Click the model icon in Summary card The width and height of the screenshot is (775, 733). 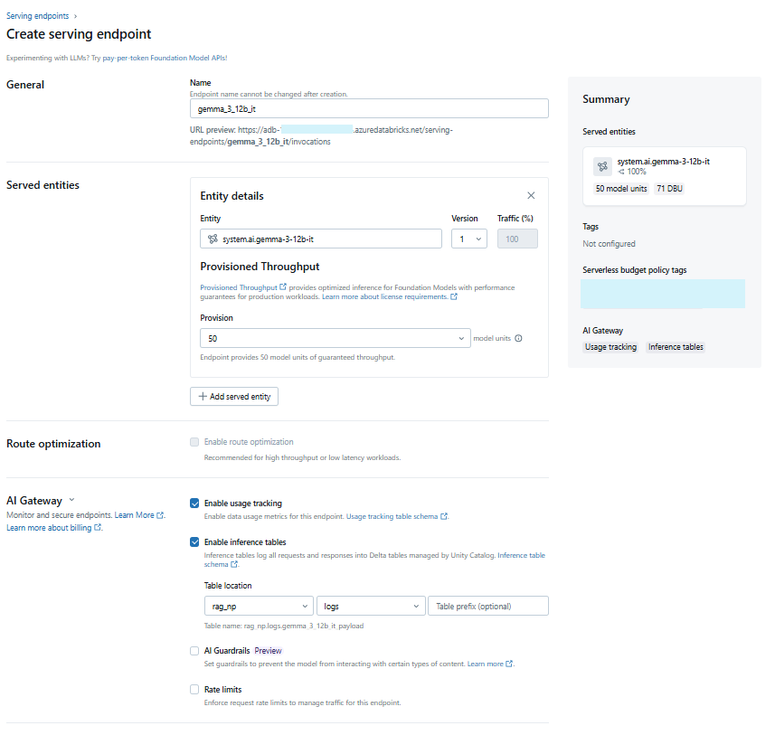click(x=602, y=166)
